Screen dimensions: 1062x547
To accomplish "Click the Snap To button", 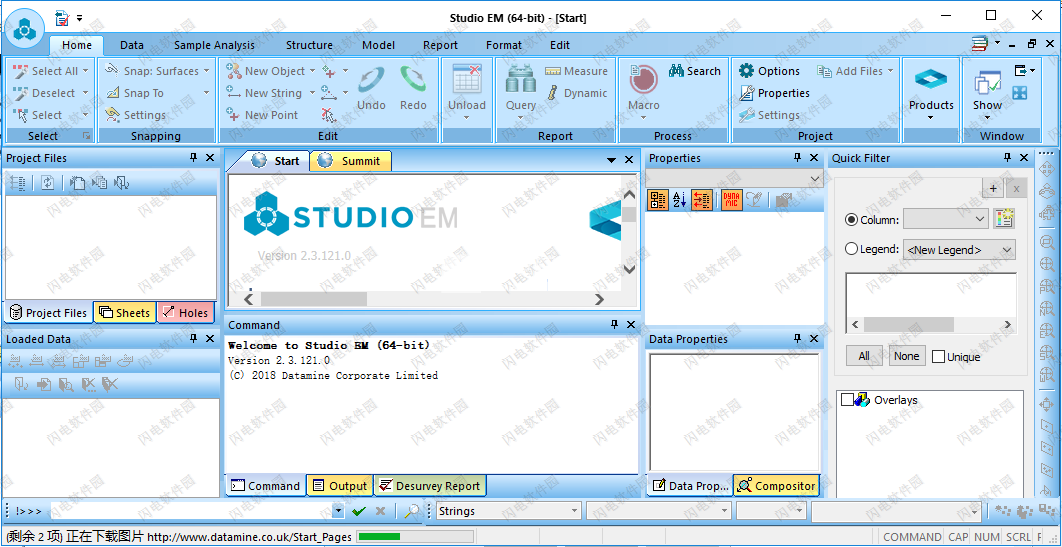I will tap(135, 93).
